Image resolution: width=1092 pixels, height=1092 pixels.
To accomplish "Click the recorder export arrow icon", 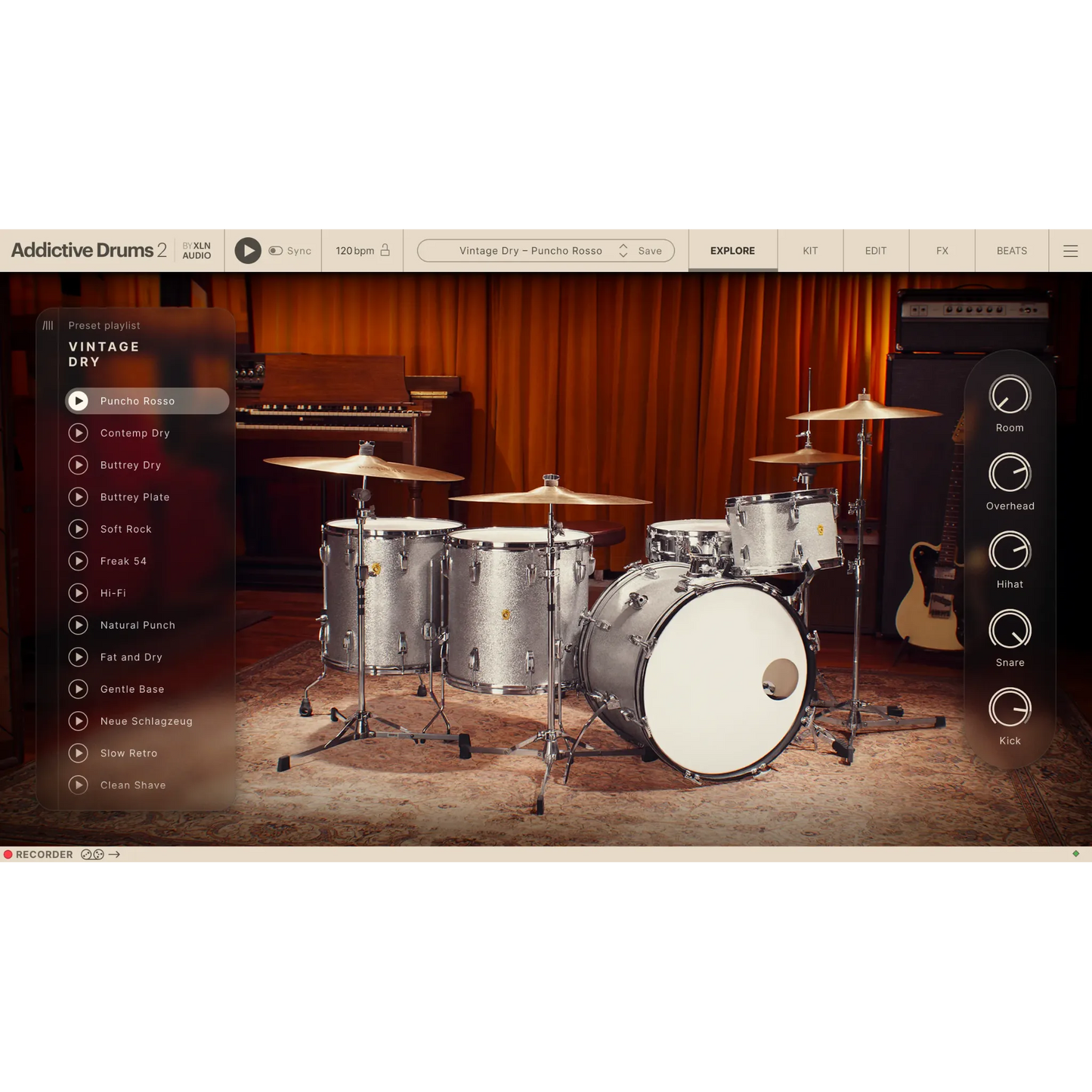I will 115,855.
